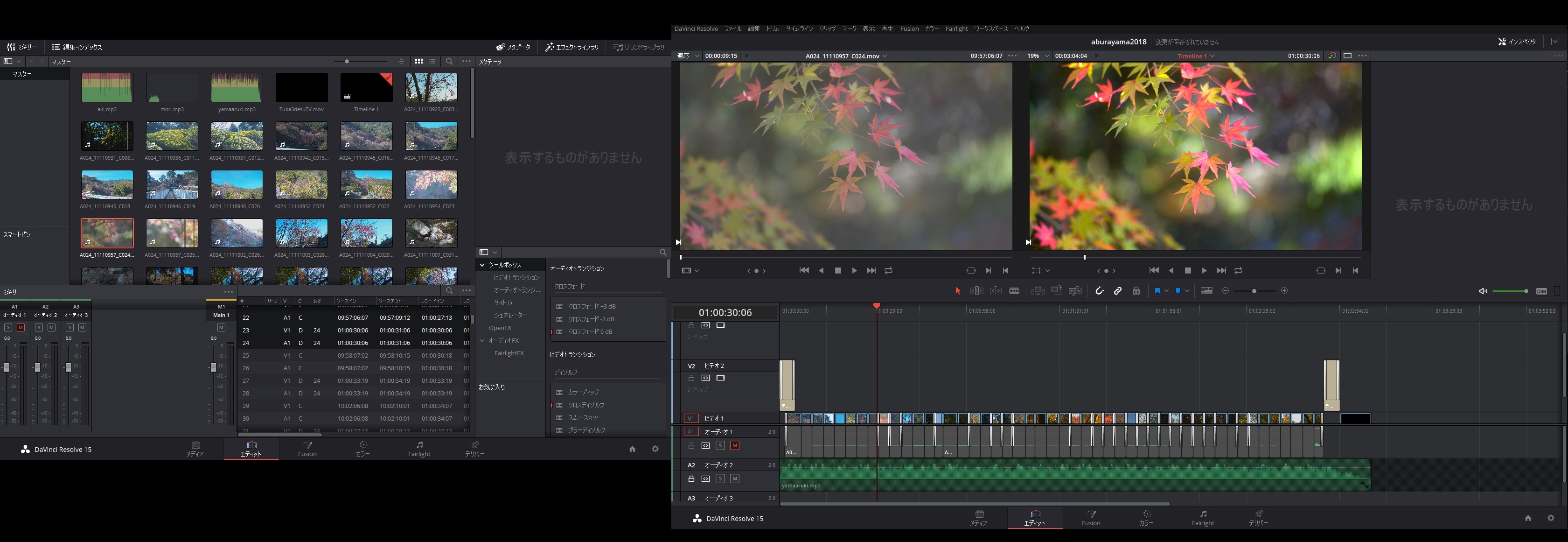Activate the blade edit mode tool
Viewport: 1568px width, 542px height.
click(x=1014, y=291)
